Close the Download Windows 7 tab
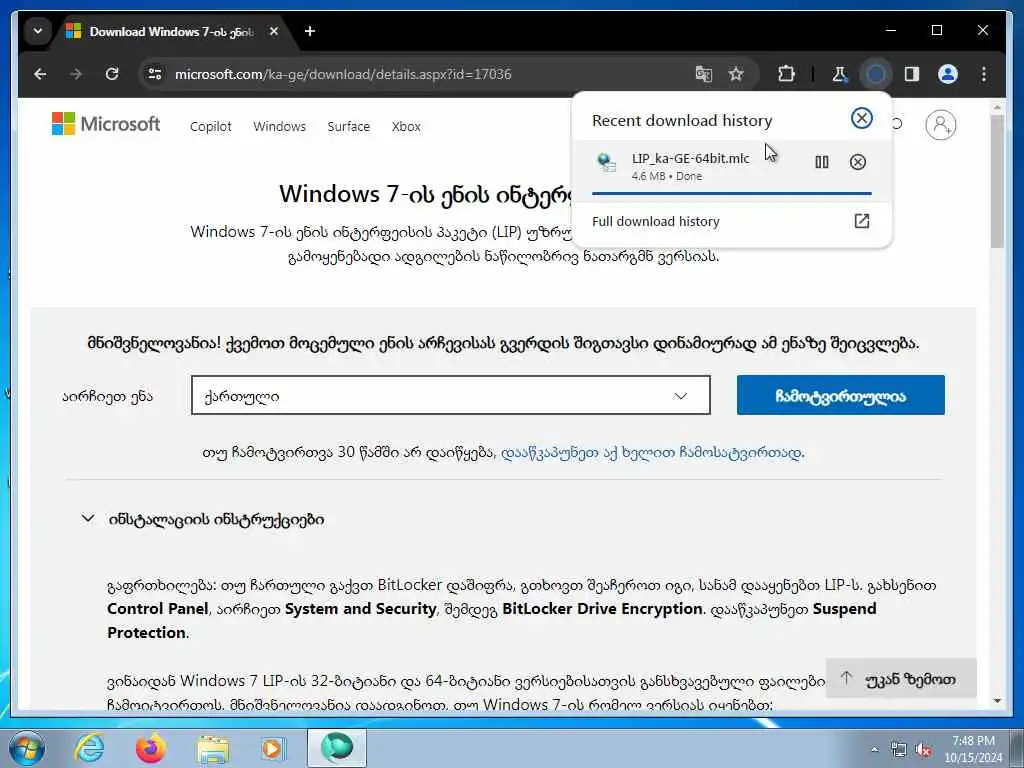This screenshot has height=768, width=1024. click(x=274, y=31)
